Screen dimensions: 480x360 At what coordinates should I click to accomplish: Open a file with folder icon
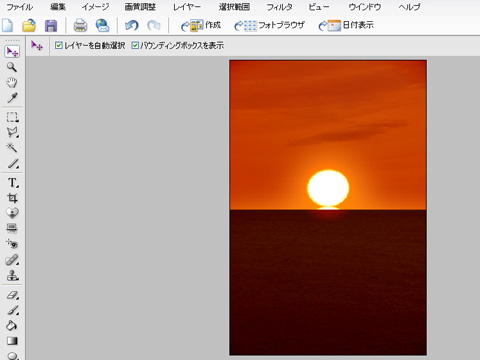(29, 25)
